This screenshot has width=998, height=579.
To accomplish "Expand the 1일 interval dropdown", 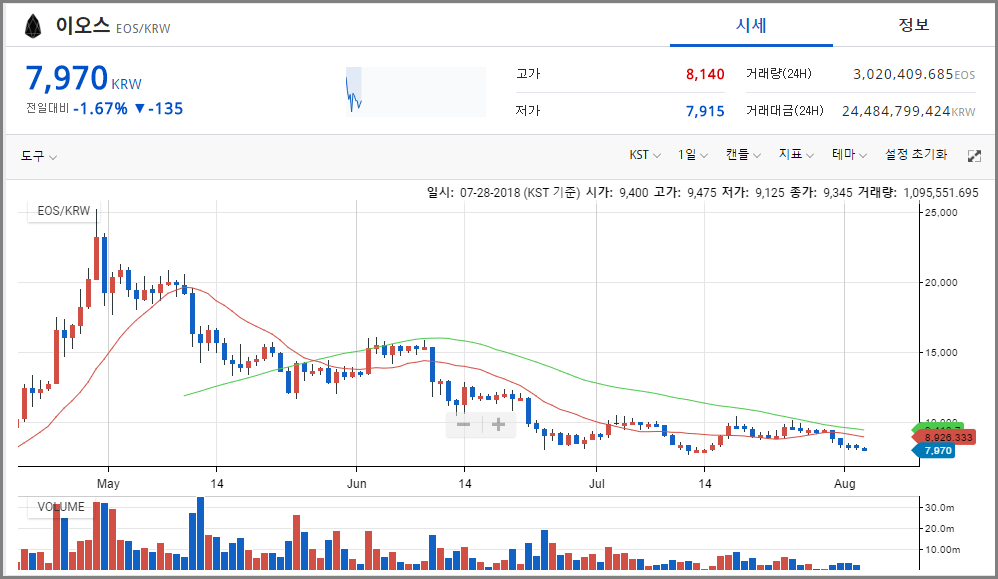I will point(693,155).
